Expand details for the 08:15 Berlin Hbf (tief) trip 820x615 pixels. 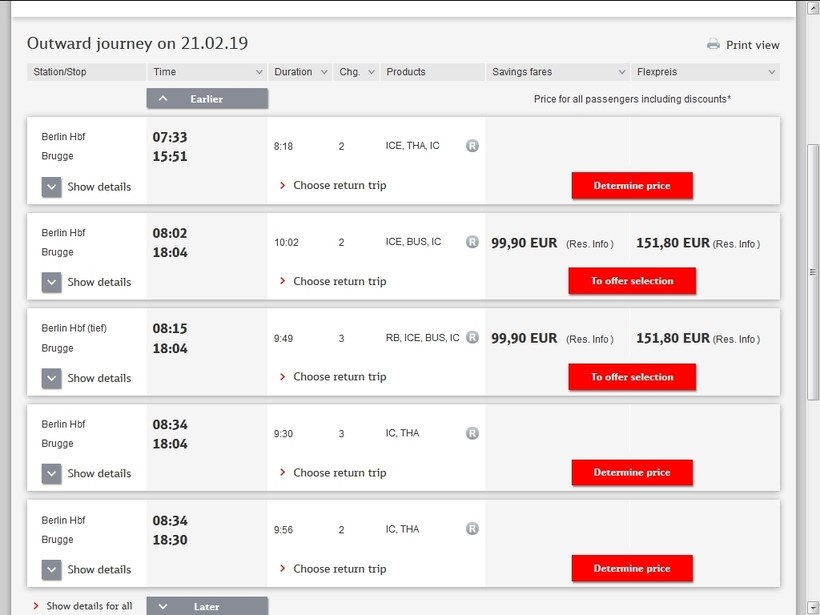pos(52,378)
